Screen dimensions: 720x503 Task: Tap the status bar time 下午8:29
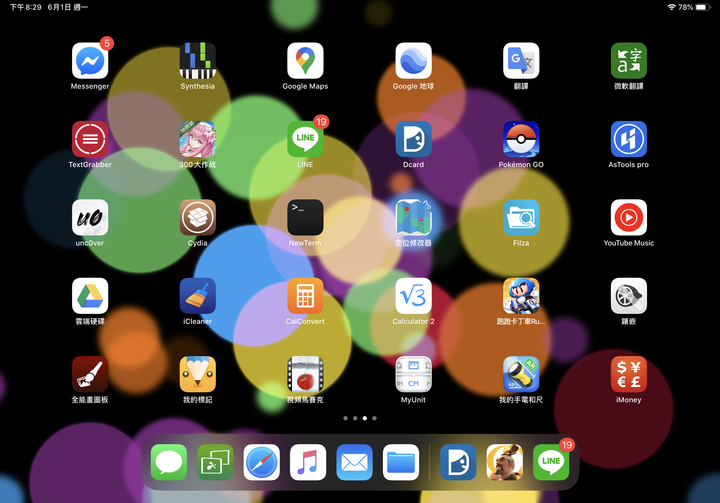26,7
